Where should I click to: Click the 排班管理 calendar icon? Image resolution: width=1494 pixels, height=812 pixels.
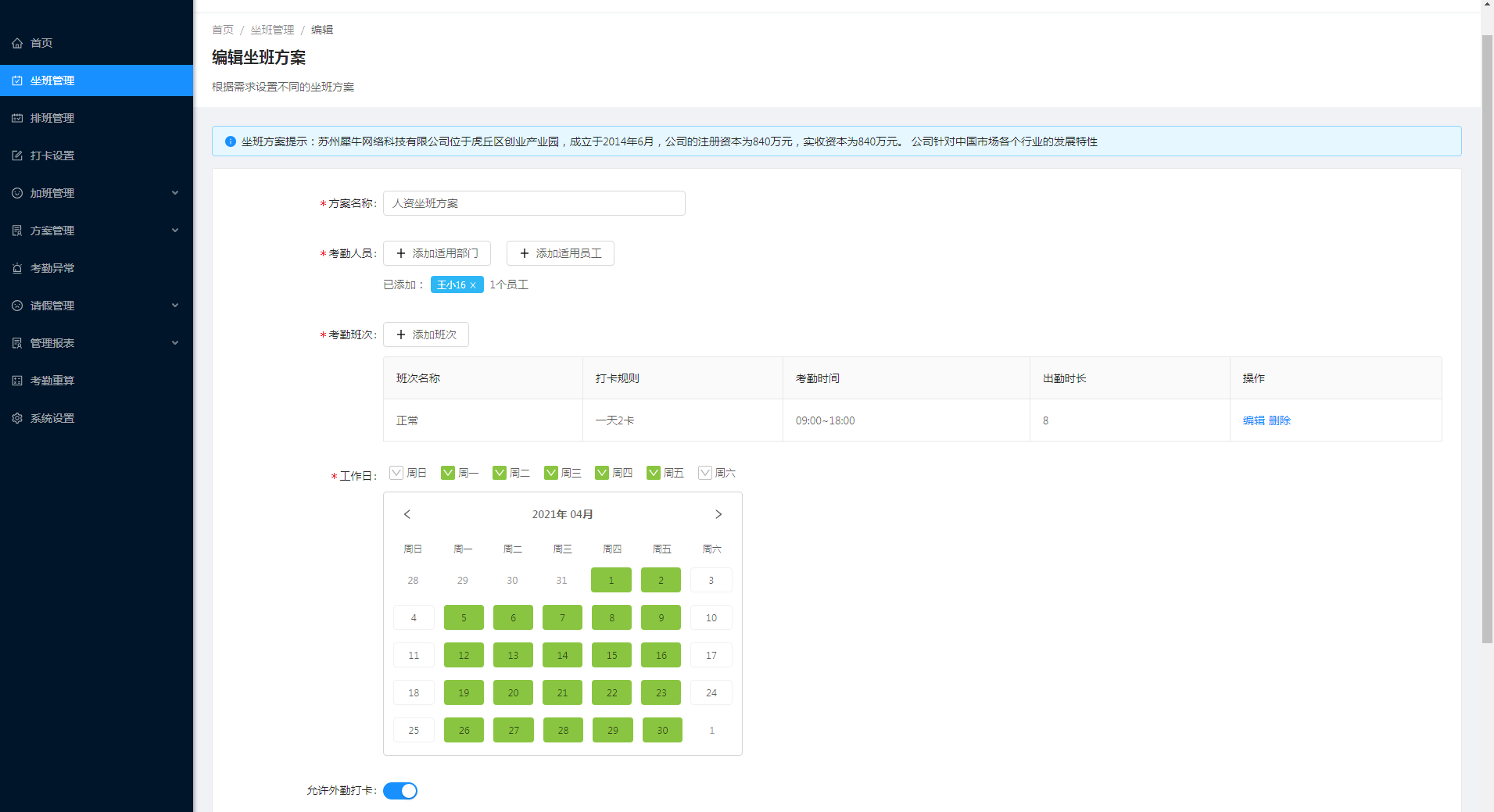17,118
